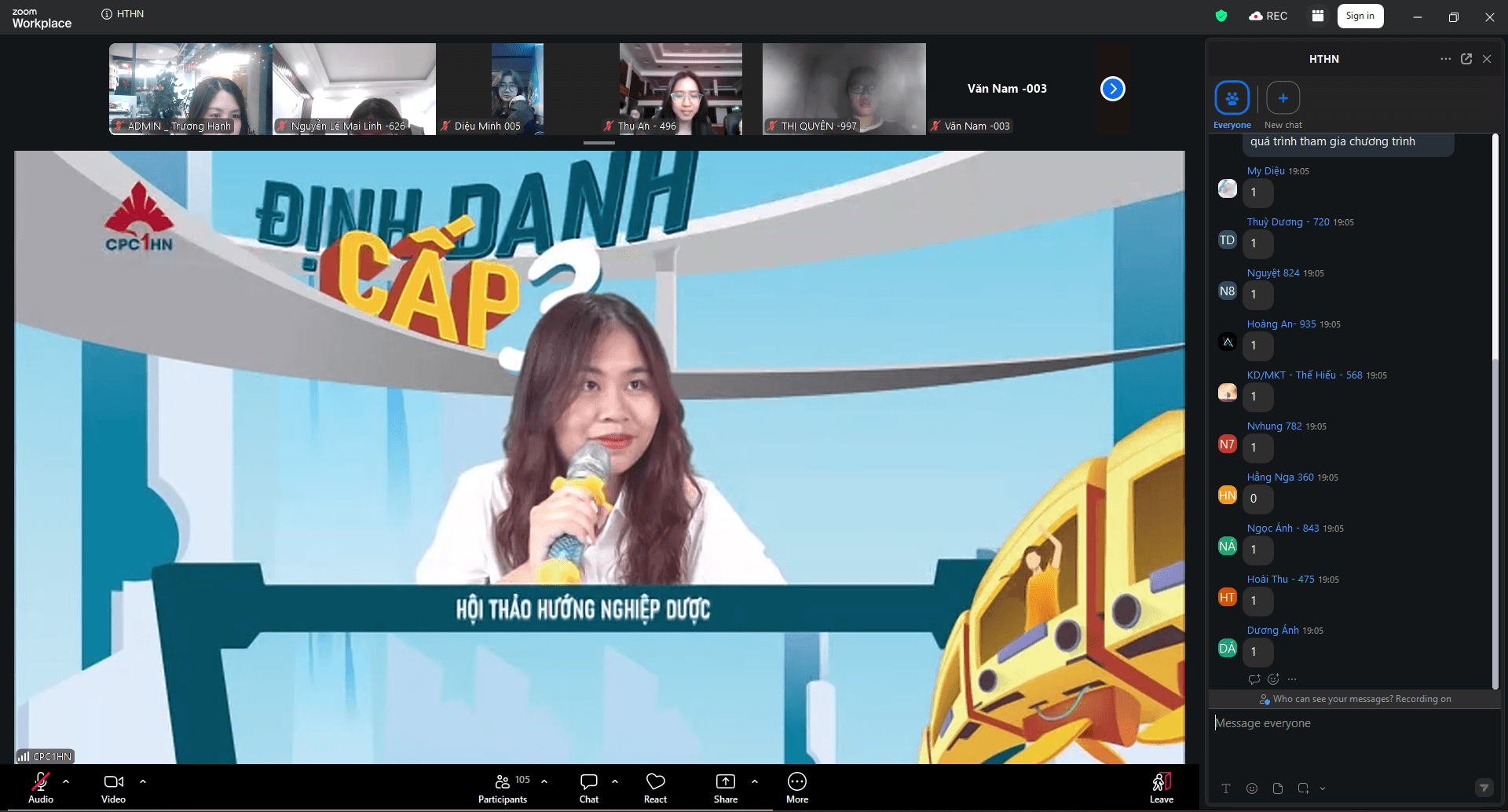1508x812 pixels.
Task: Click the REC recording indicator
Action: pyautogui.click(x=1268, y=16)
